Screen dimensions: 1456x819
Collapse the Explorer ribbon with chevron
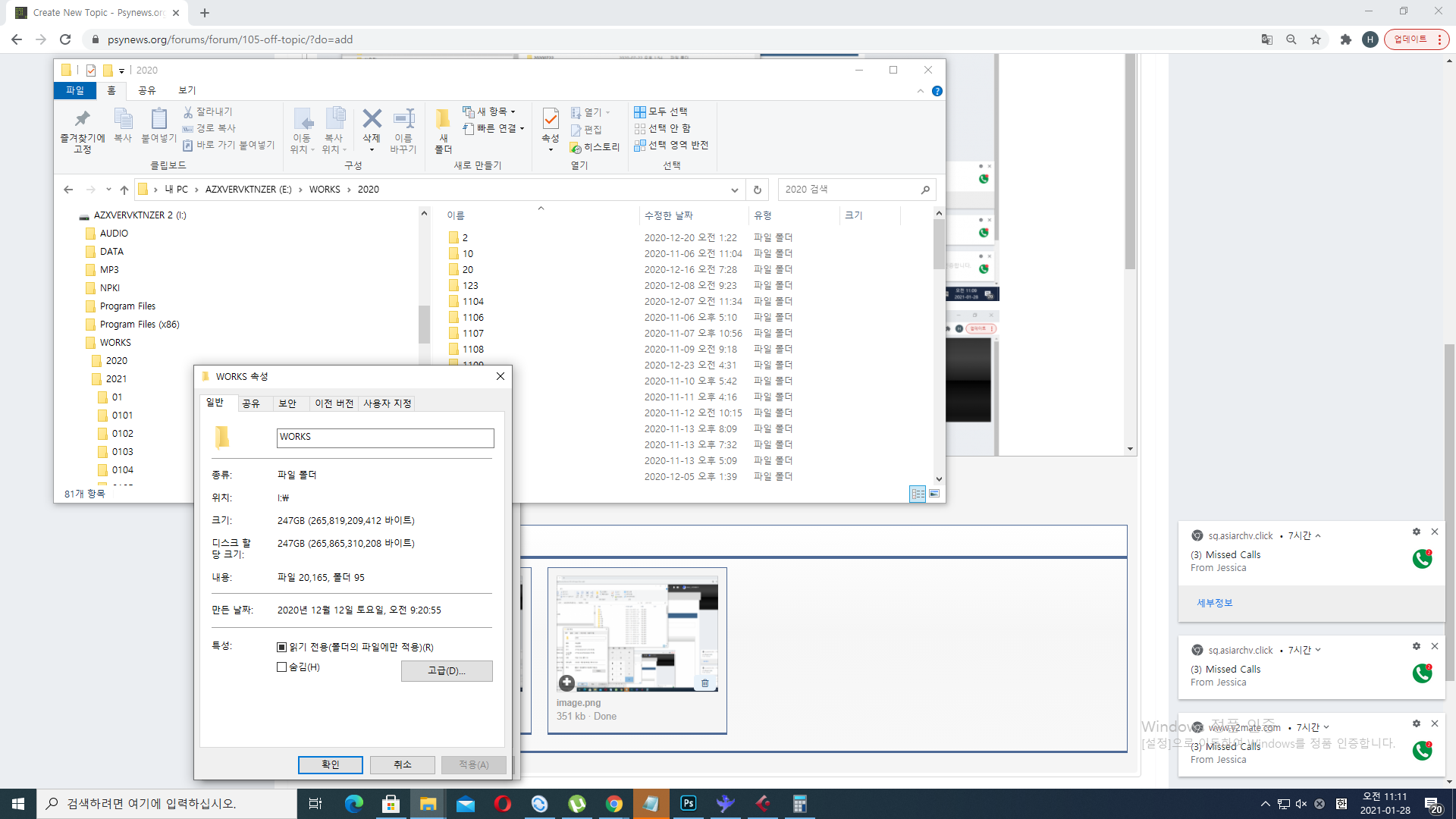click(920, 91)
